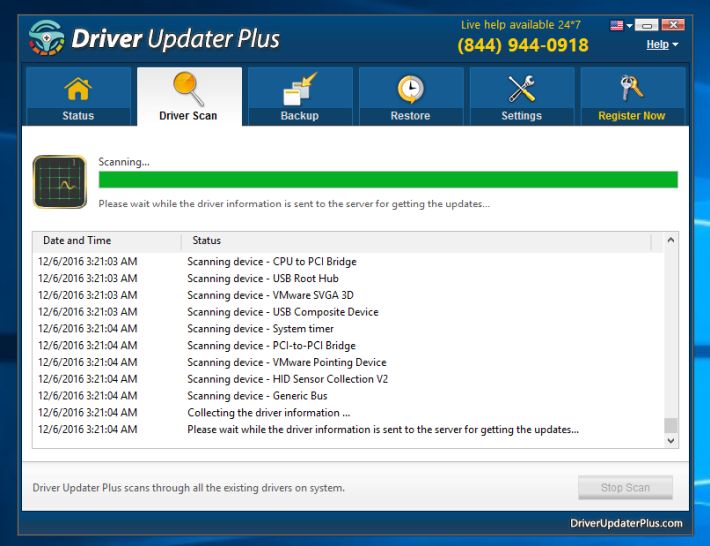Image resolution: width=710 pixels, height=546 pixels.
Task: Click the Settings wrench and screwdriver icon
Action: 521,89
